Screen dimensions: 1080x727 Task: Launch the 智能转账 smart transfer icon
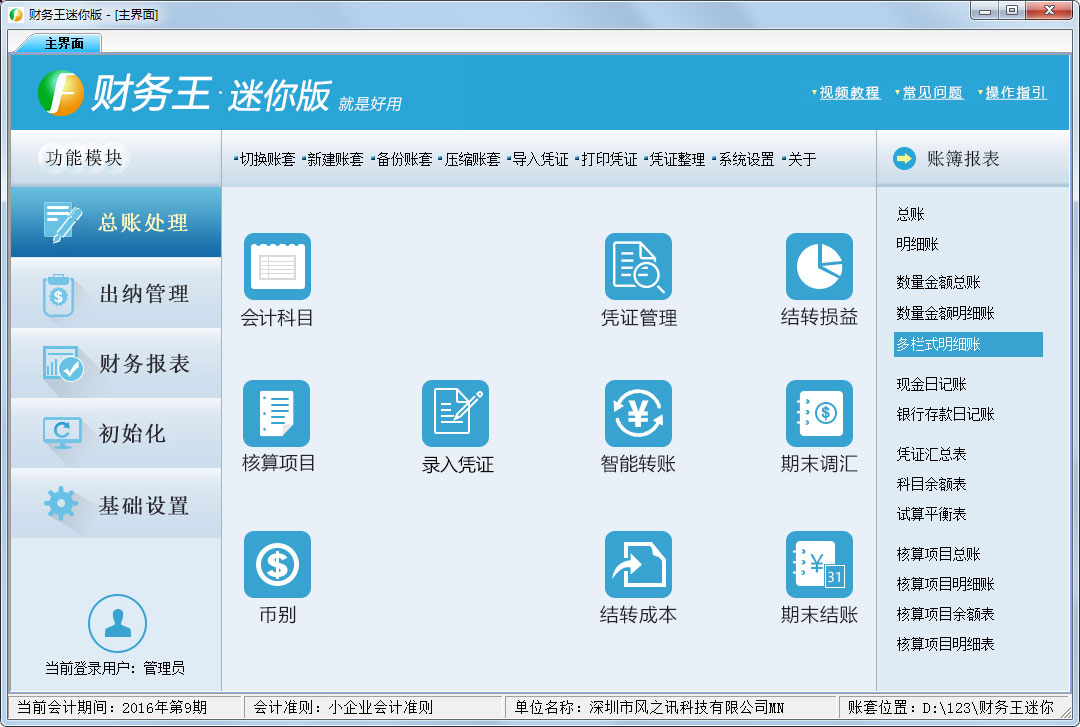638,413
